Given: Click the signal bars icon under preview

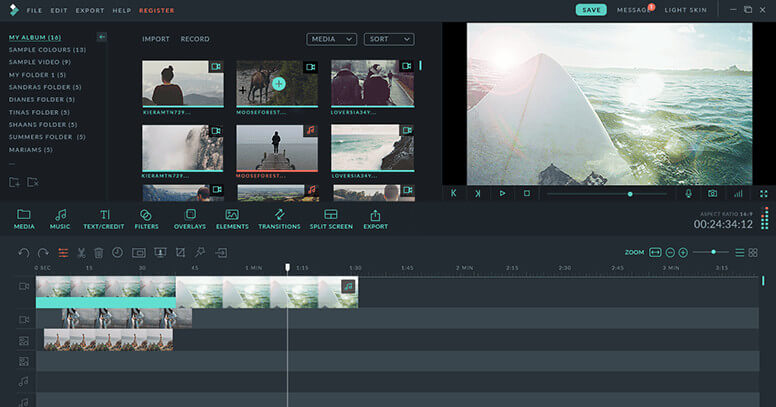Looking at the screenshot, I should [738, 194].
